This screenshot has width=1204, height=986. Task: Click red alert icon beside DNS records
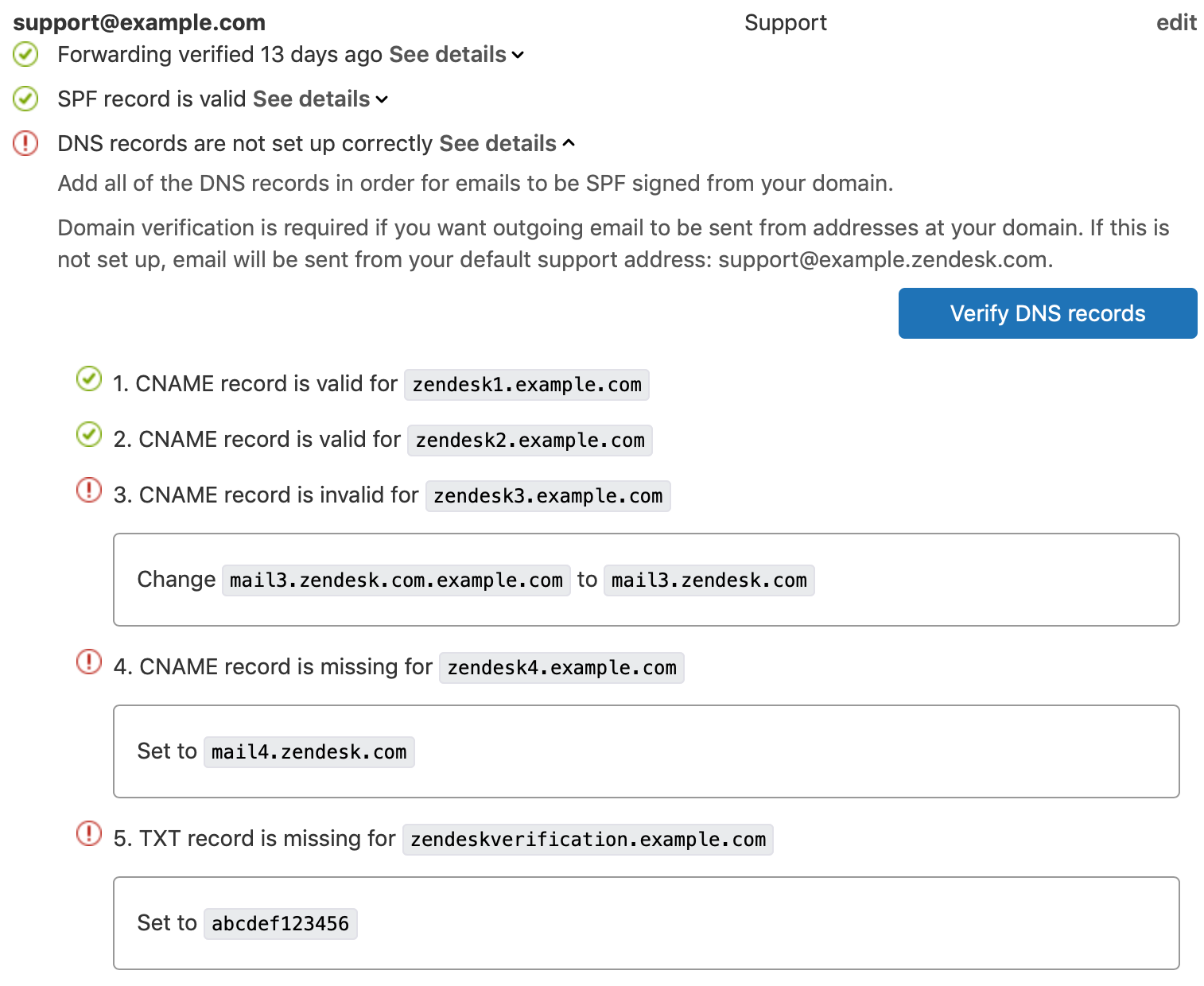point(25,144)
